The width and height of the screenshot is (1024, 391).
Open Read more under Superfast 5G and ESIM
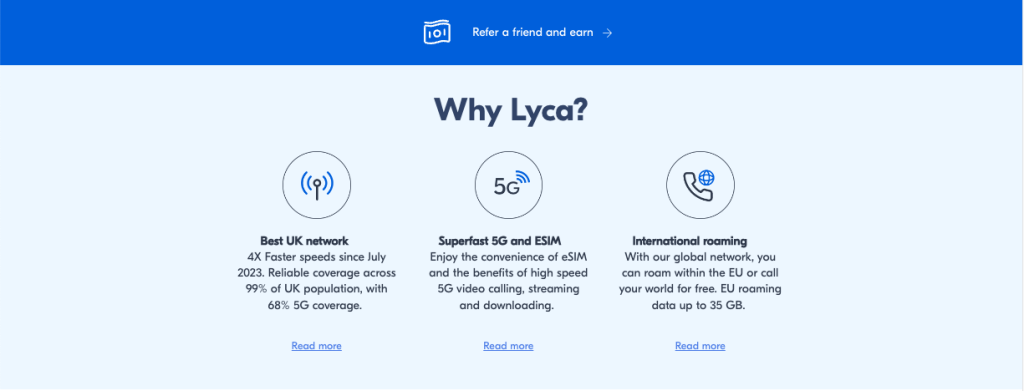509,346
